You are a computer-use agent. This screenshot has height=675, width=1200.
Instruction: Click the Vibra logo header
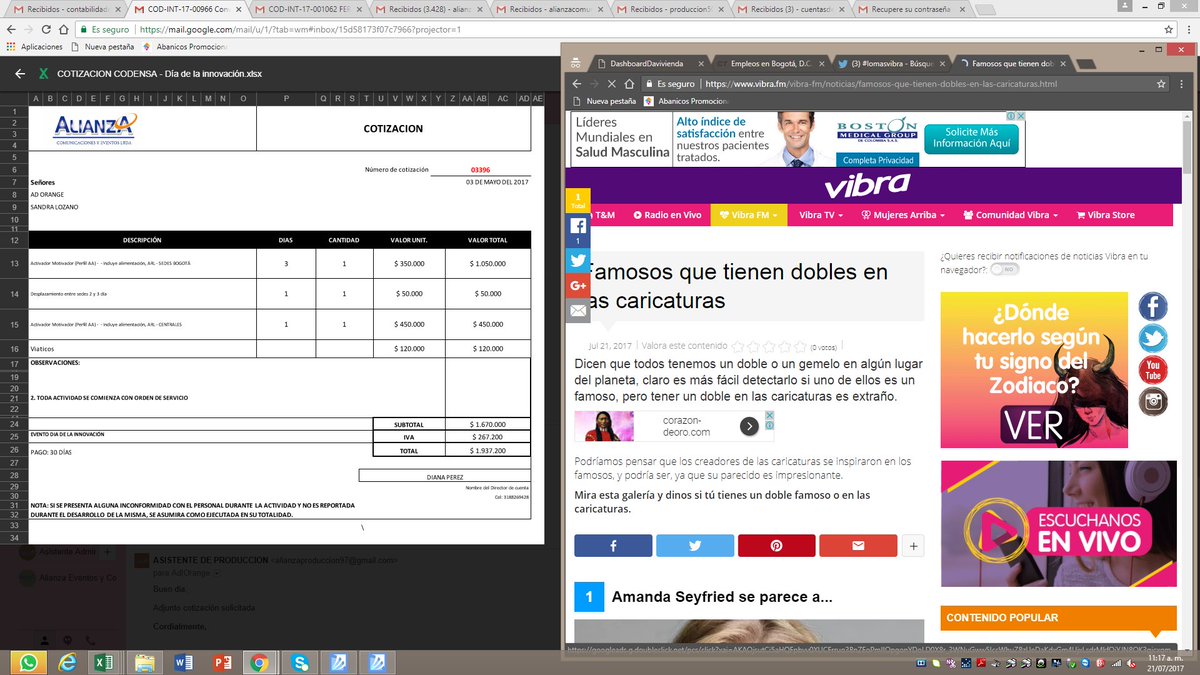(x=868, y=185)
